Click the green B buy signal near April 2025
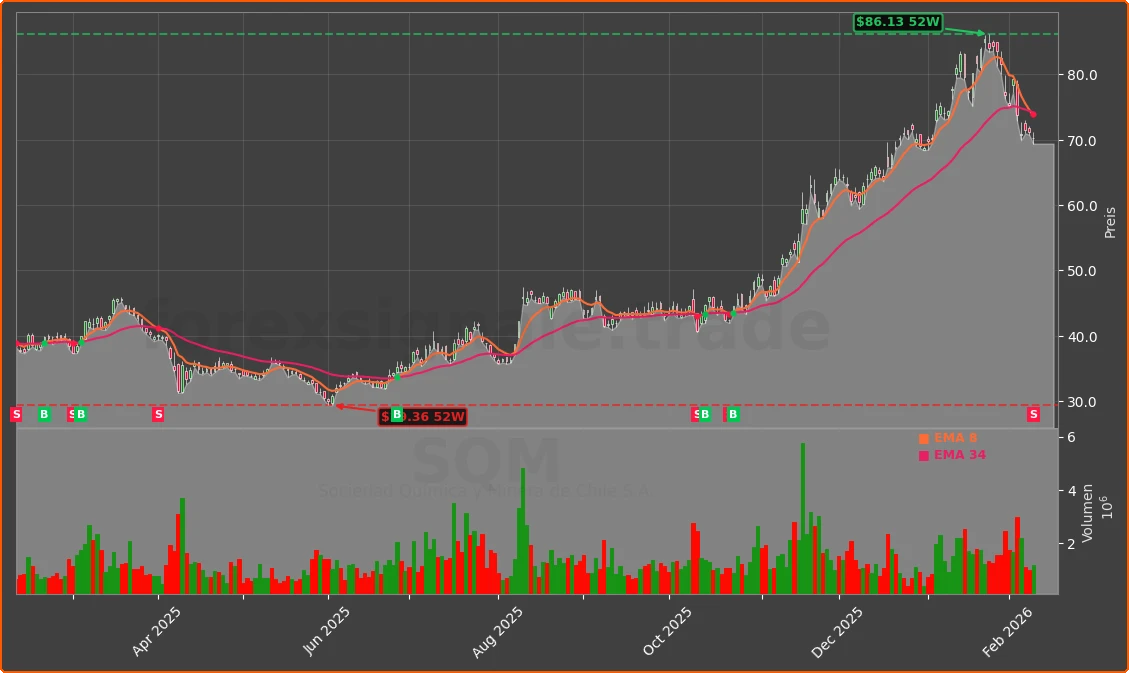1129x673 pixels. [44, 414]
